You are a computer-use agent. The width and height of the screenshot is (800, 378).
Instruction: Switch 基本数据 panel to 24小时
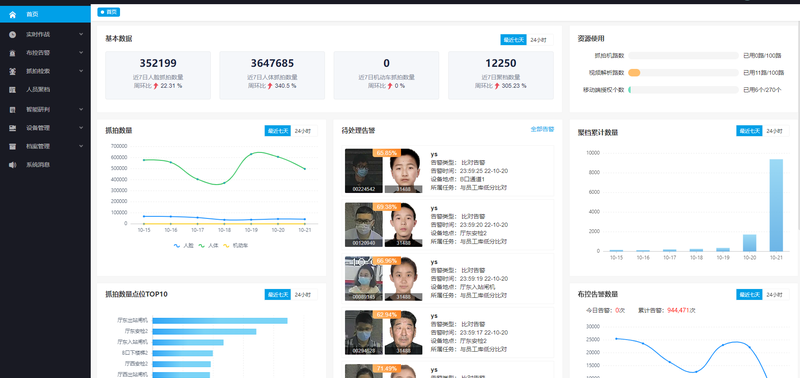[539, 40]
